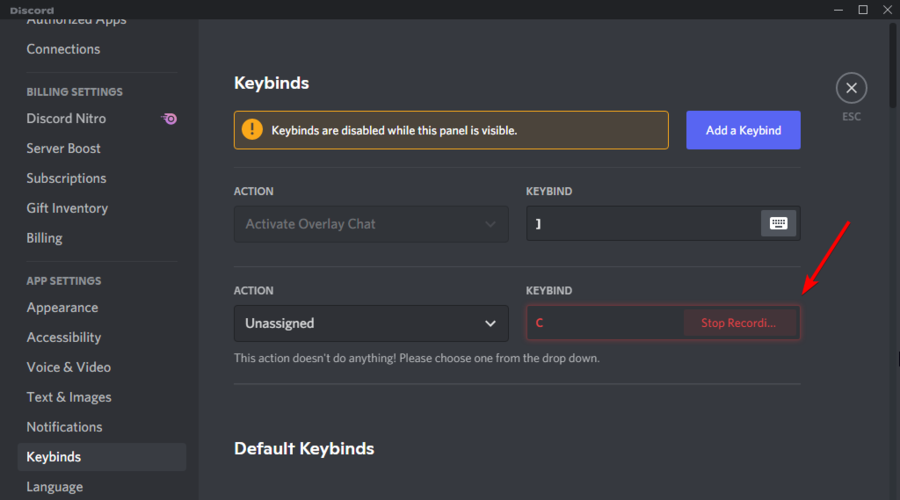Open Subscriptions settings
This screenshot has width=900, height=500.
(x=66, y=178)
